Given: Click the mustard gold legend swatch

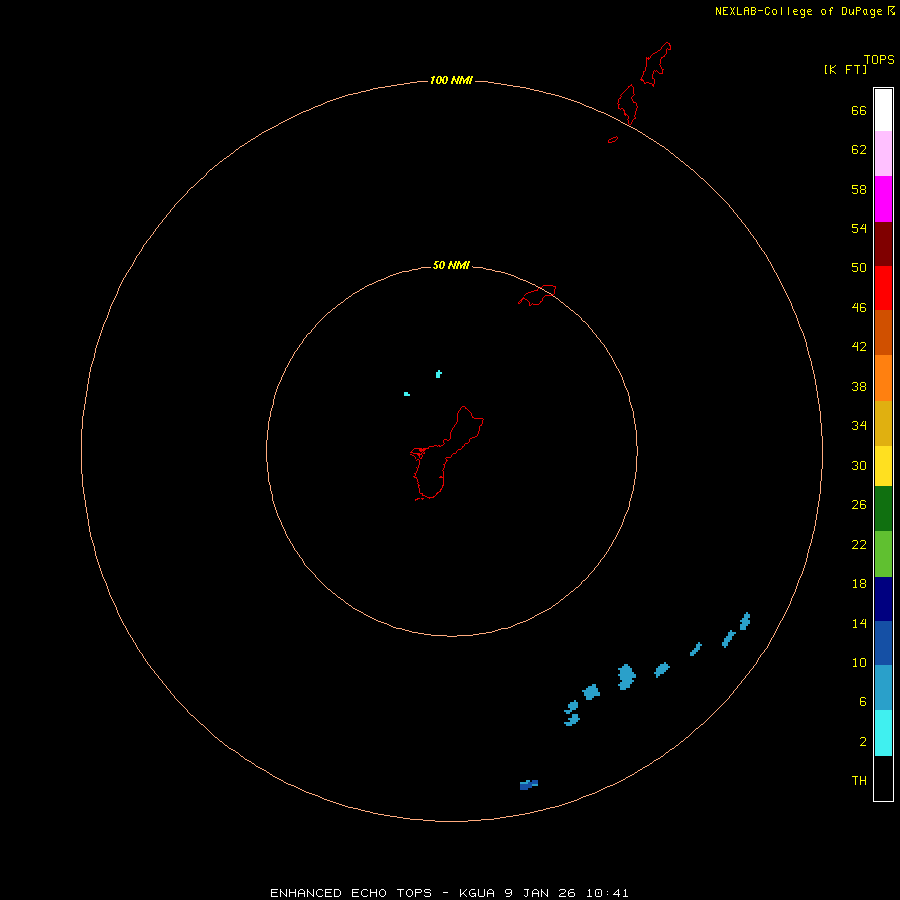Looking at the screenshot, I should coord(883,423).
